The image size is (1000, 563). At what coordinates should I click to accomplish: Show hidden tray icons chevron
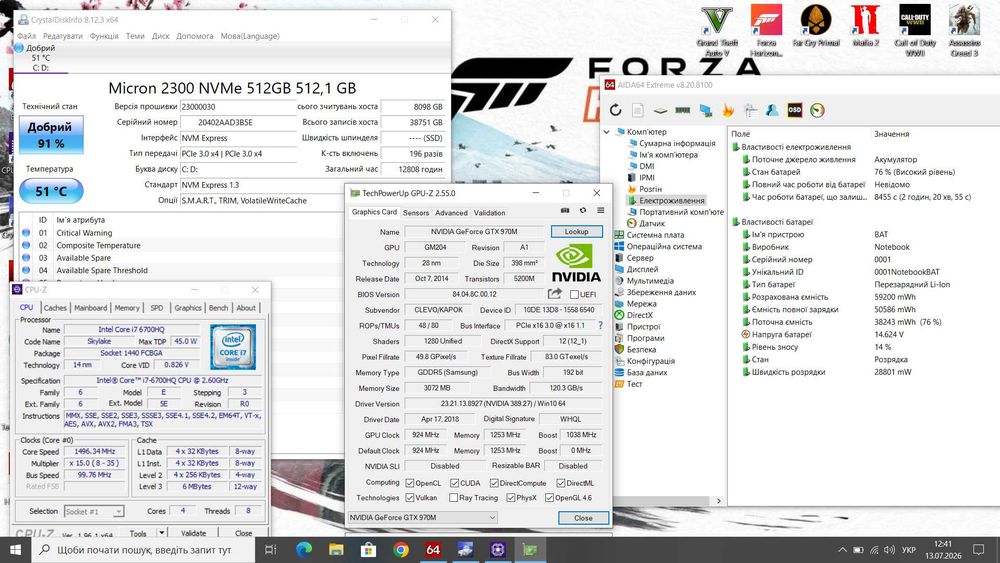[842, 550]
